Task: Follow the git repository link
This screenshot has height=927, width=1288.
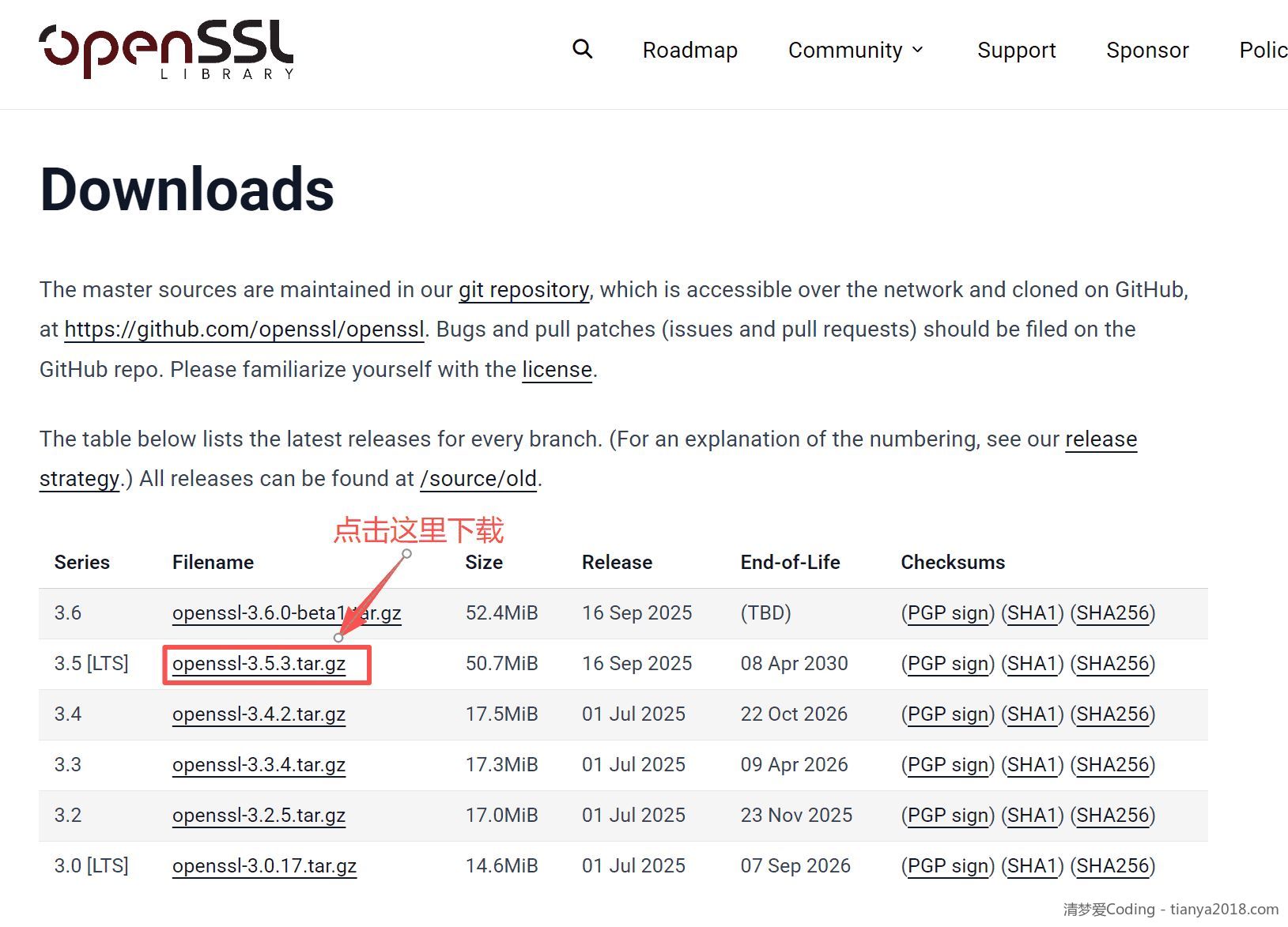Action: tap(523, 290)
